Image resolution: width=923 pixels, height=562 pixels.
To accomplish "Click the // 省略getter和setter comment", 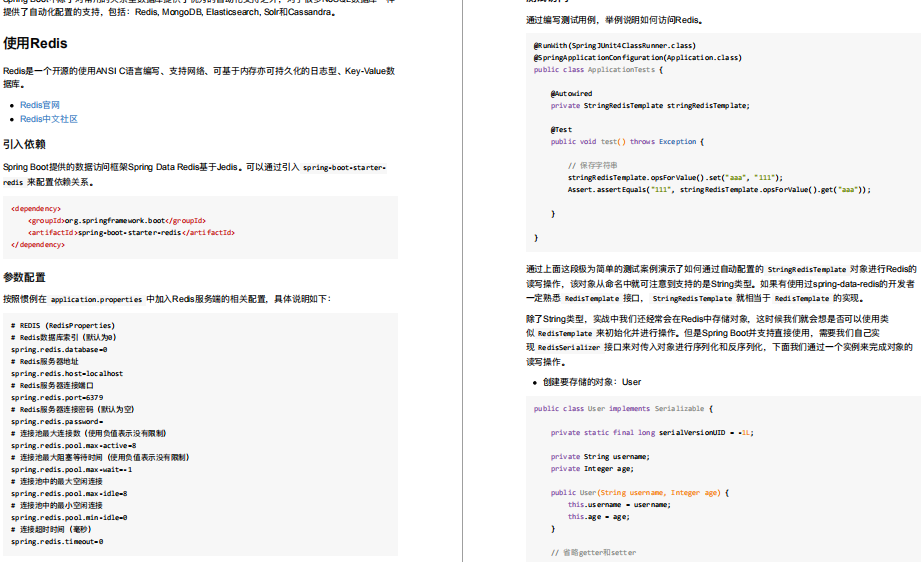I will [593, 553].
